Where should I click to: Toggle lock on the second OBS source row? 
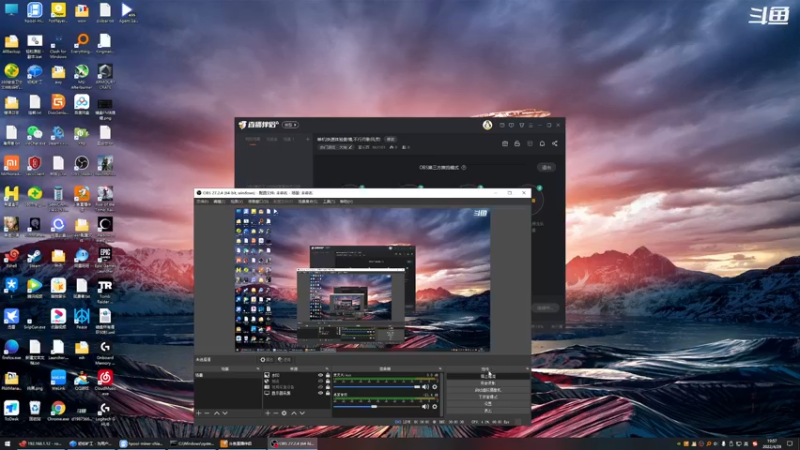tap(328, 381)
